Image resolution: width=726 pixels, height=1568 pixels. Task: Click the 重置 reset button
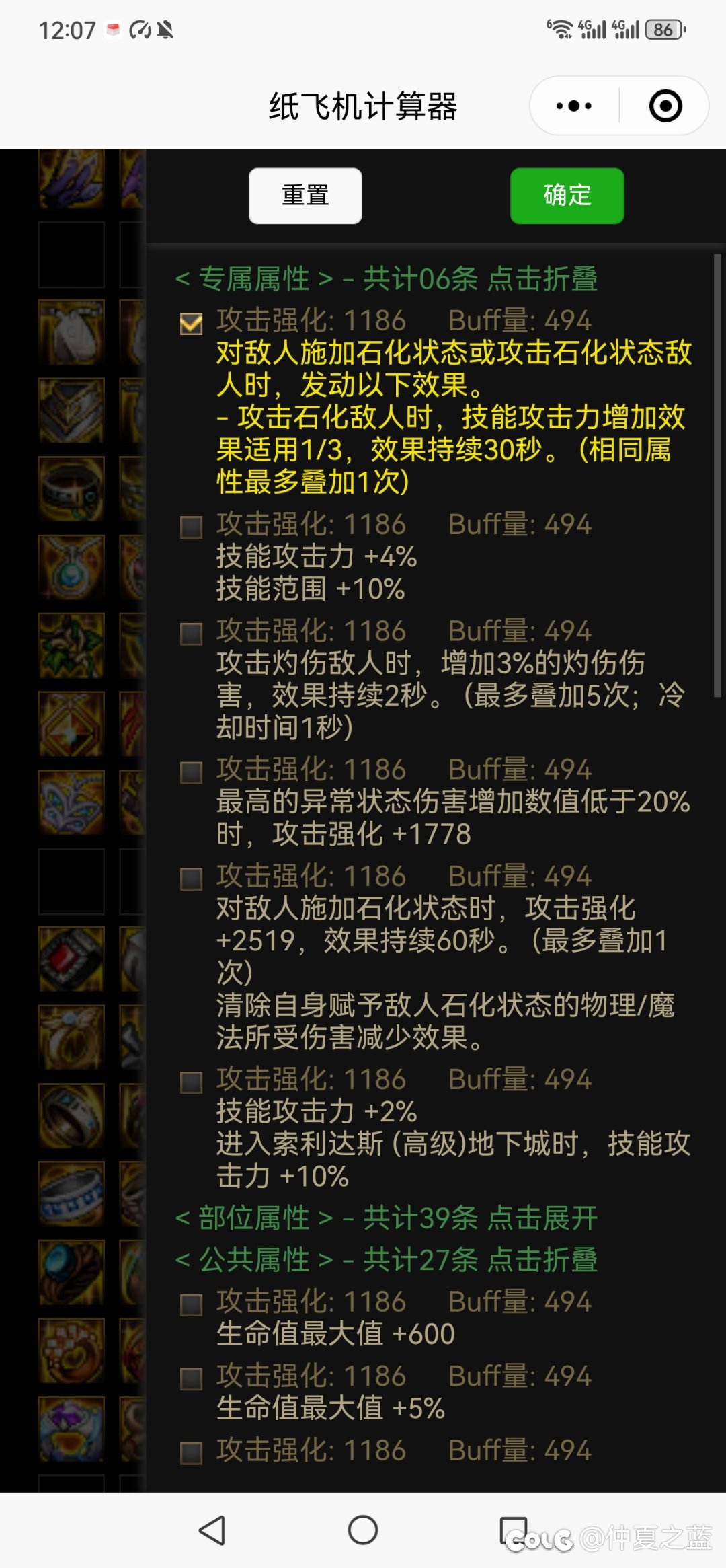tap(305, 196)
